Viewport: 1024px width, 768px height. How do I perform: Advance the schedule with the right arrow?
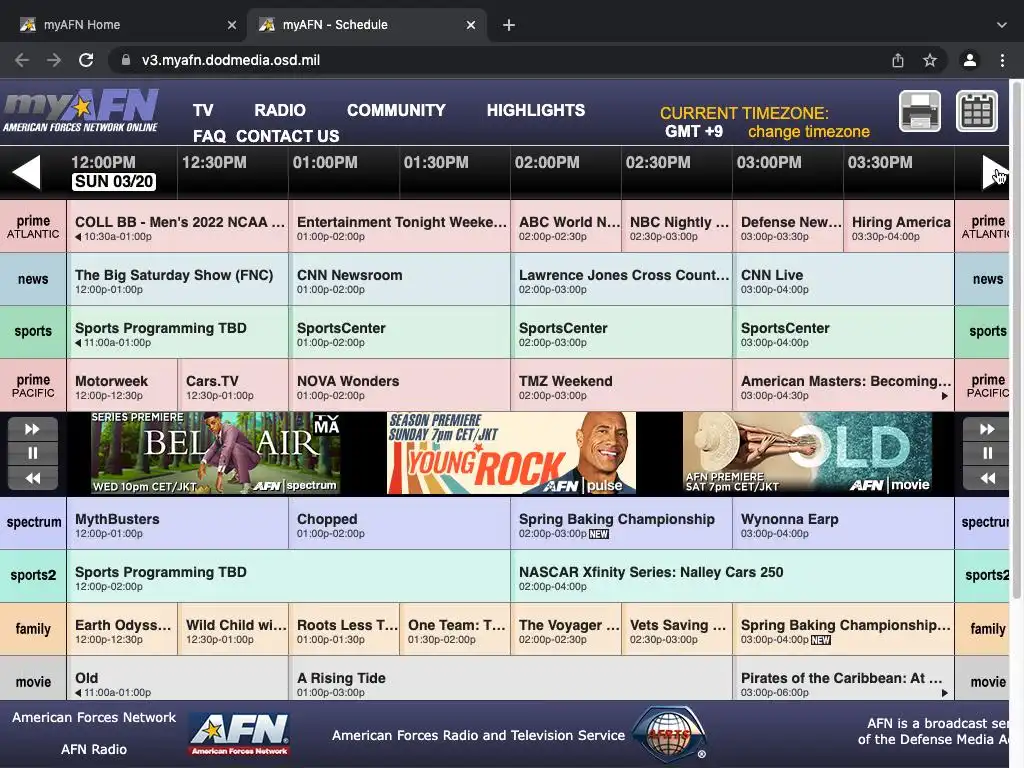click(994, 172)
